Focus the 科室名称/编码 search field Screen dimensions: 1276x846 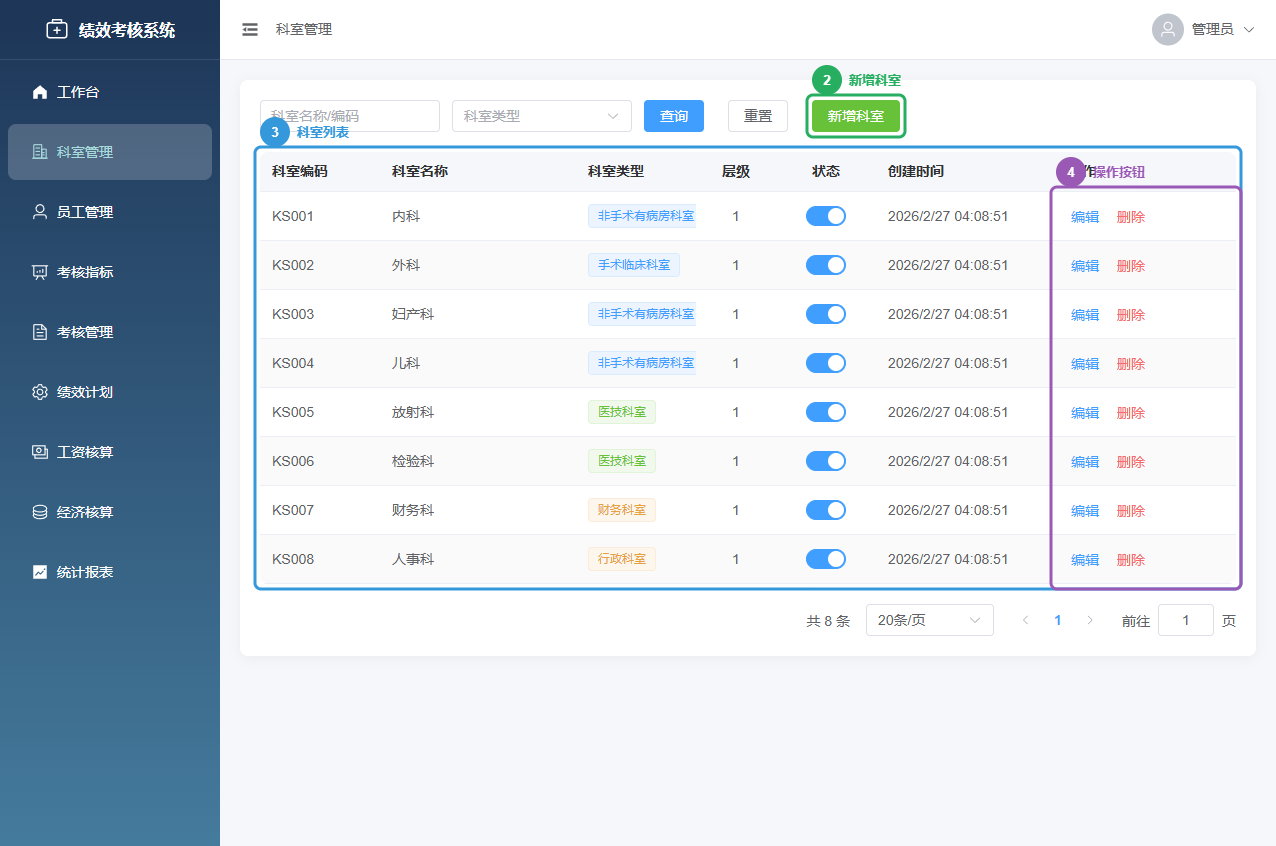pos(349,116)
